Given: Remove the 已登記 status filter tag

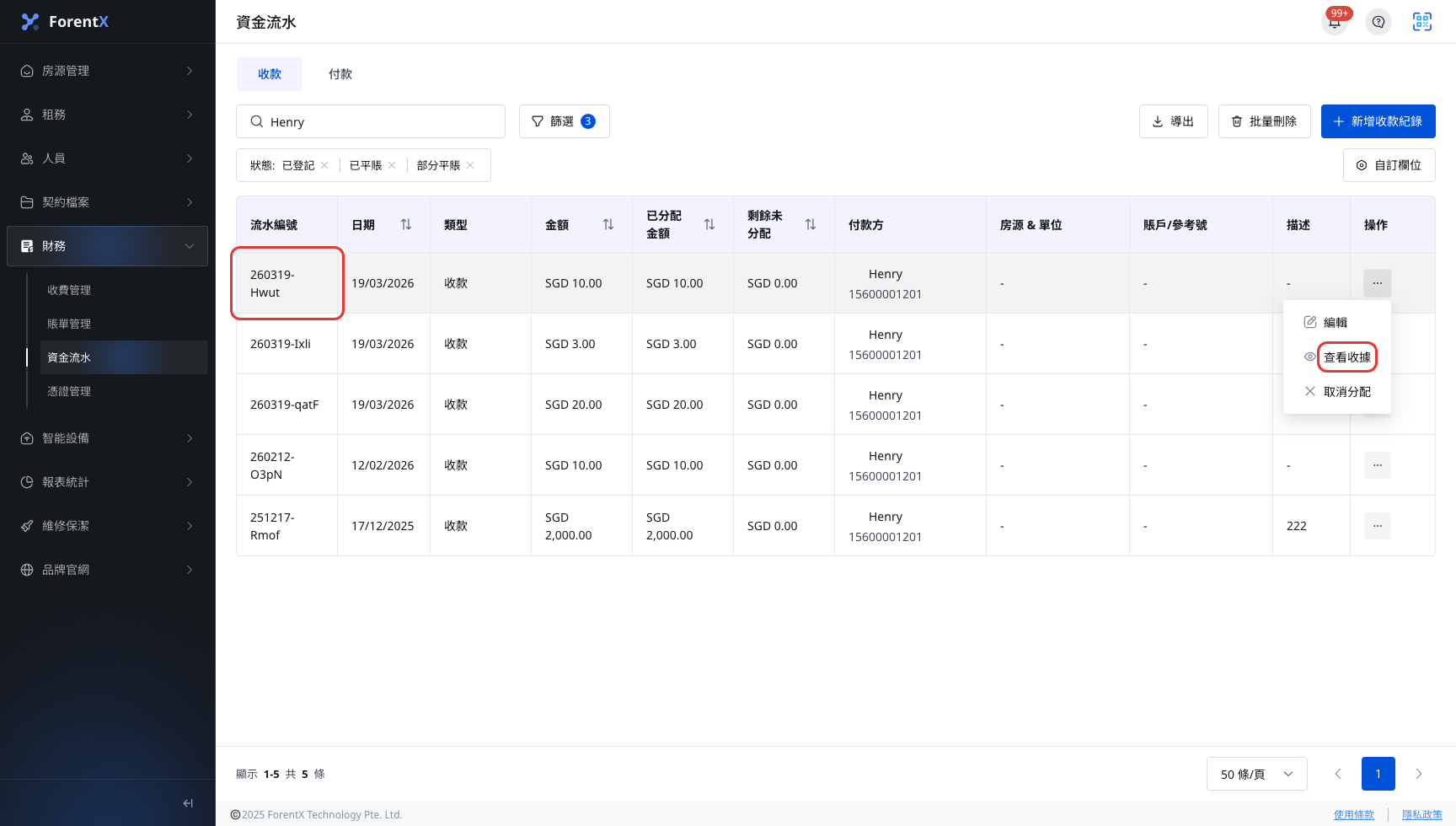Looking at the screenshot, I should pos(324,165).
